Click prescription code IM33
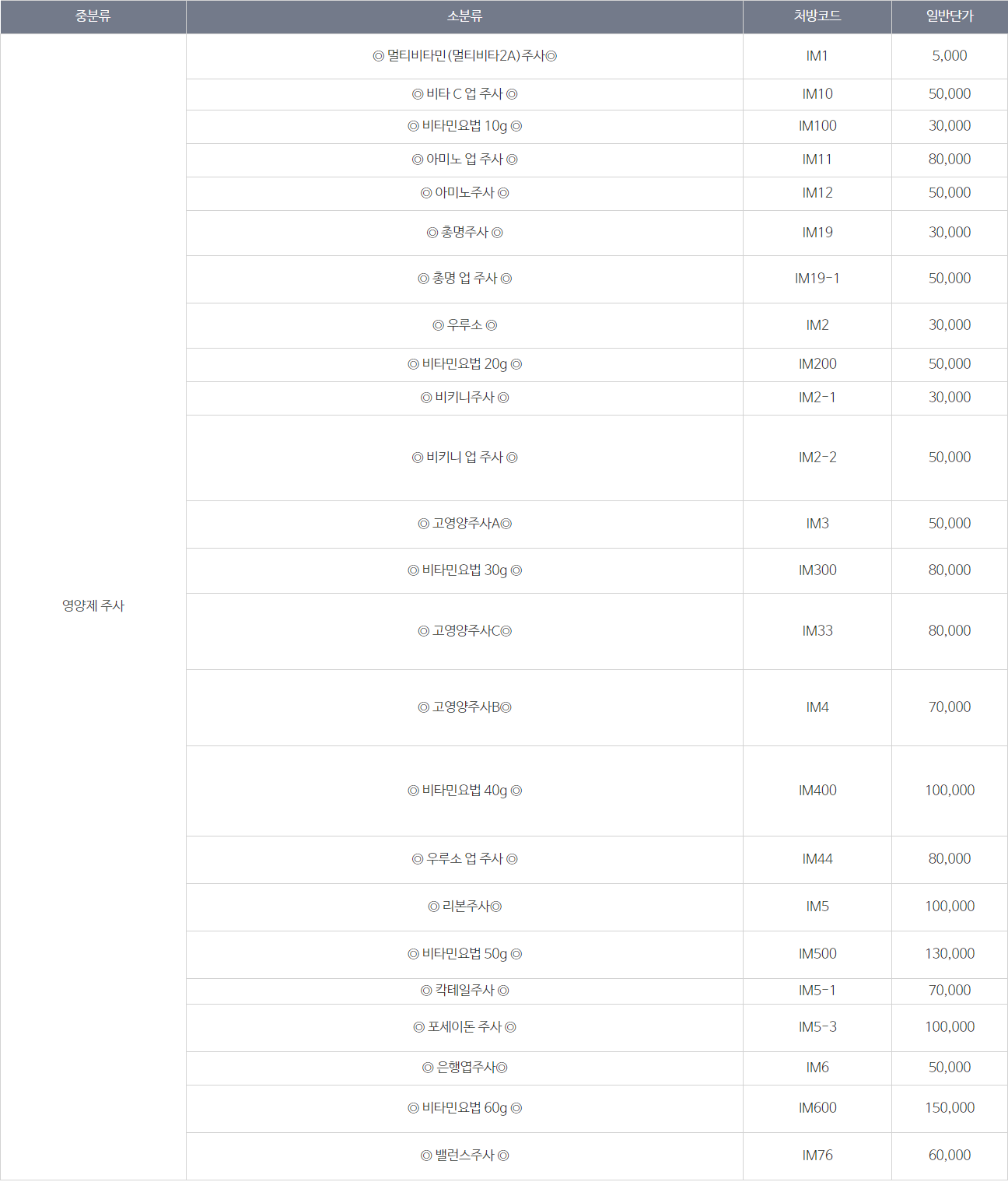The width and height of the screenshot is (1008, 1203). tap(817, 631)
